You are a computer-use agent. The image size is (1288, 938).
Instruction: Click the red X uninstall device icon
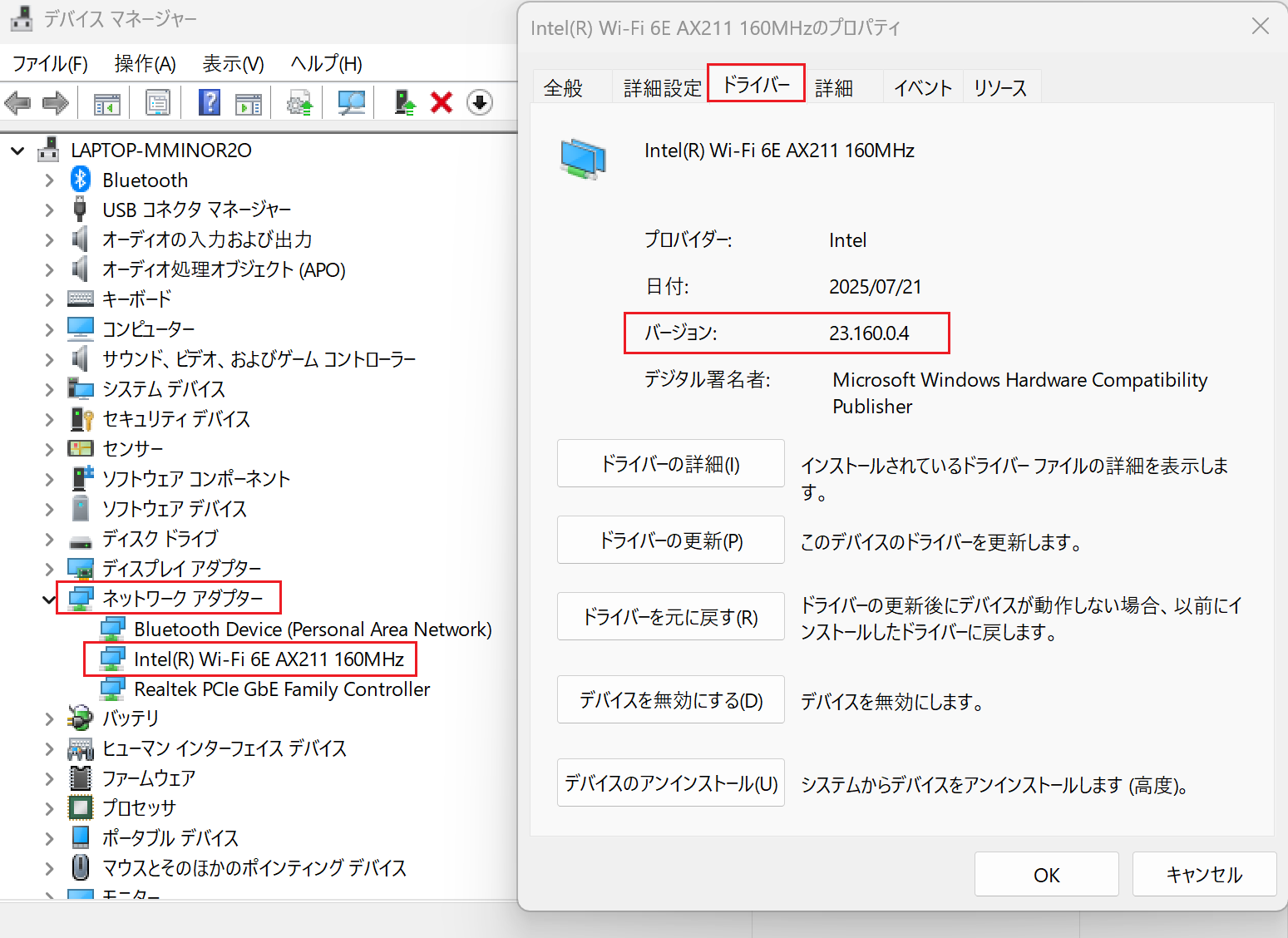[x=442, y=103]
